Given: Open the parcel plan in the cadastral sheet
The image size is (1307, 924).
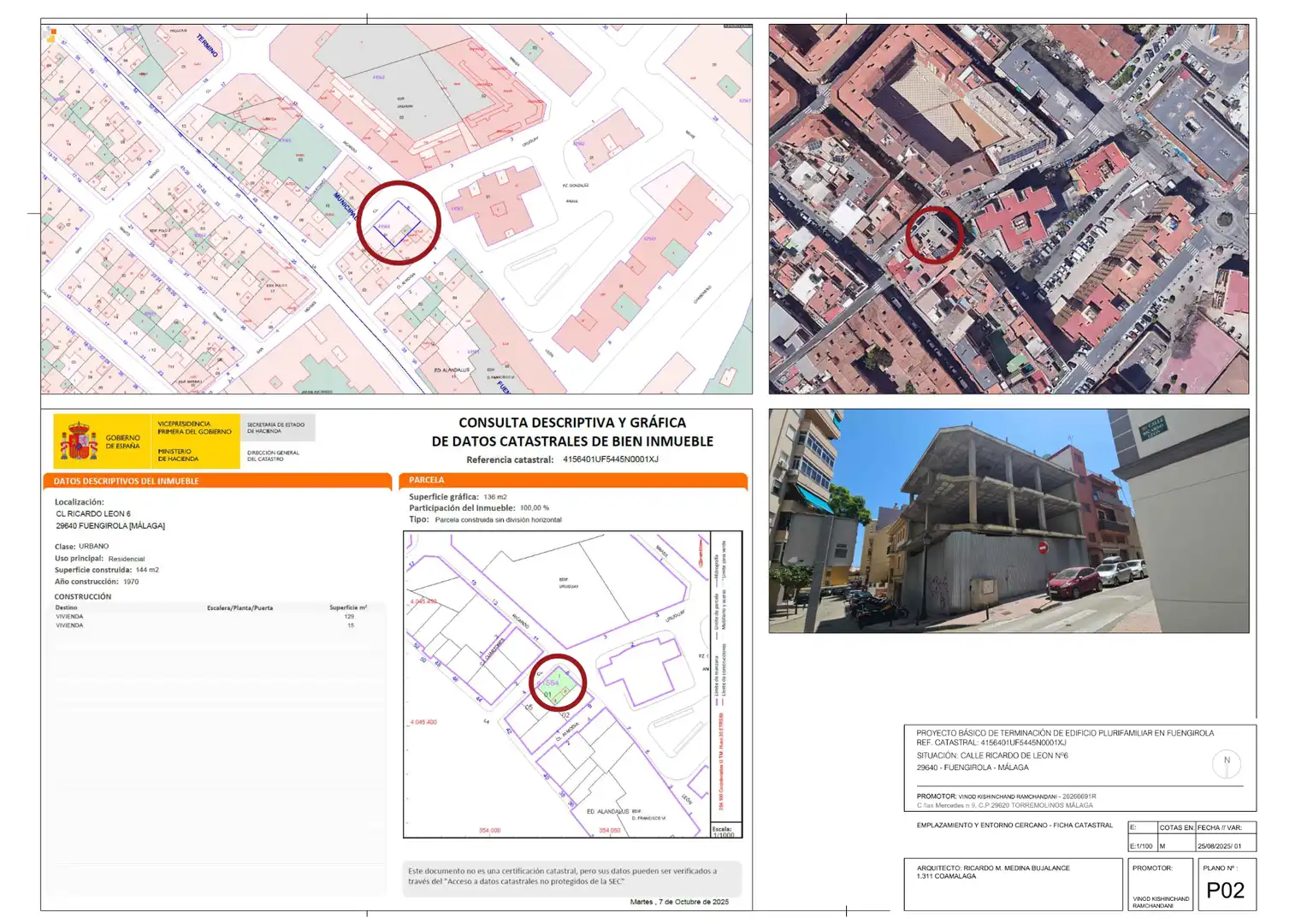Looking at the screenshot, I should click(572, 684).
